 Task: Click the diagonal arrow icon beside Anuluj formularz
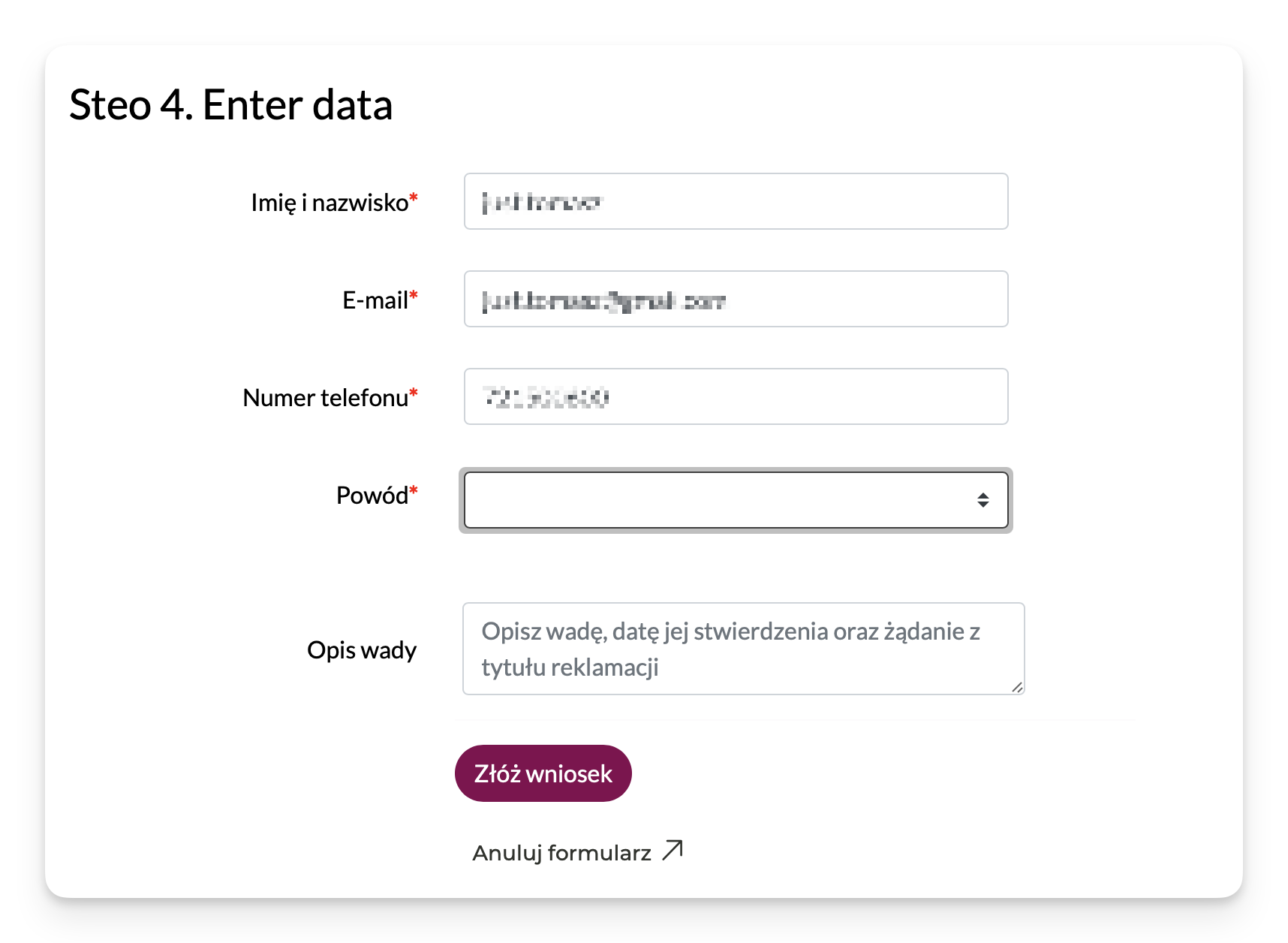pos(673,850)
